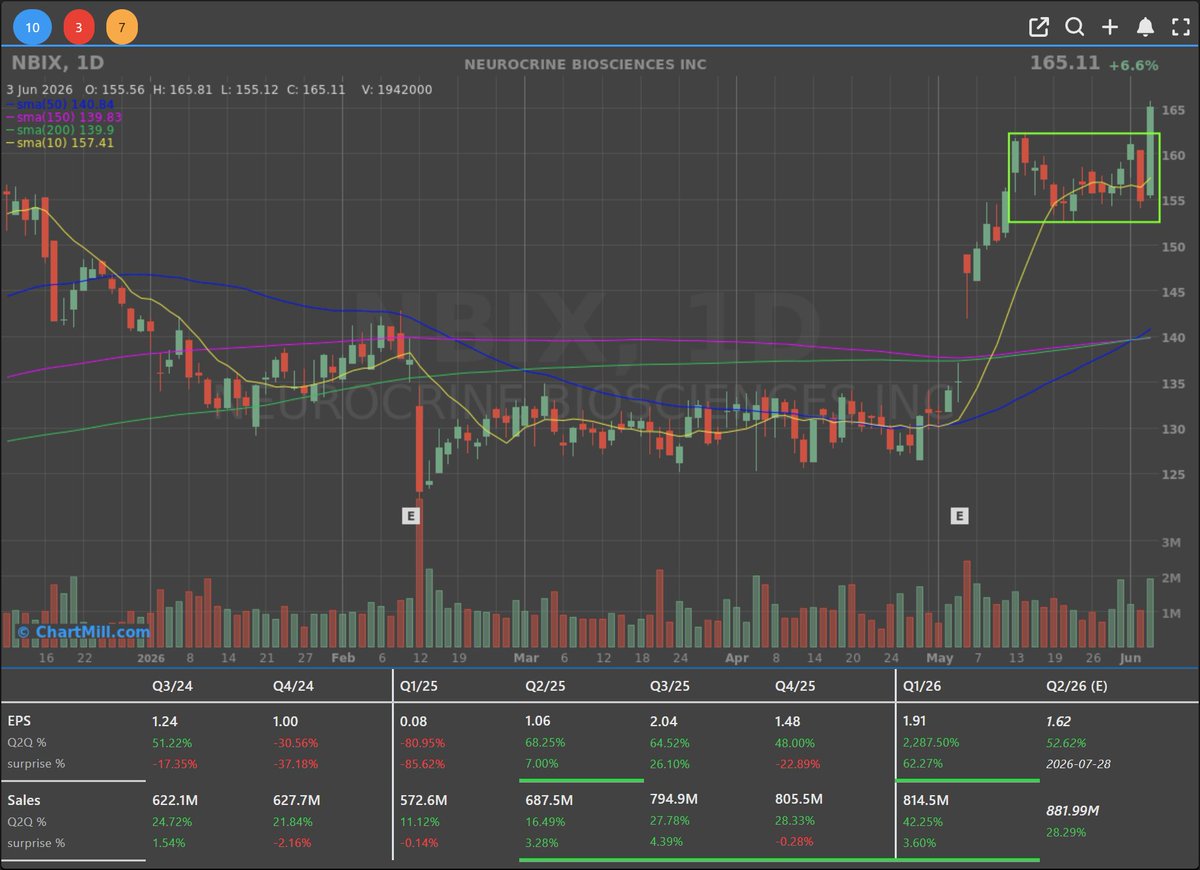Click the February earnings E marker
Viewport: 1200px width, 870px height.
pos(410,516)
